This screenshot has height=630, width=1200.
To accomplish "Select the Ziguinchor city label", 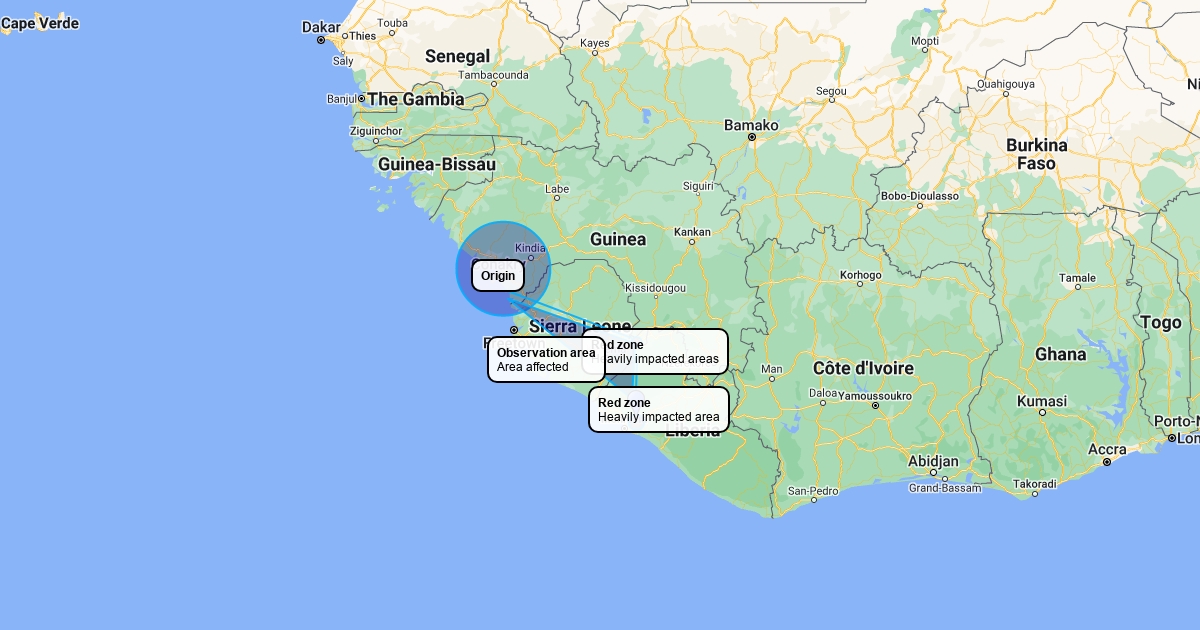I will (376, 131).
